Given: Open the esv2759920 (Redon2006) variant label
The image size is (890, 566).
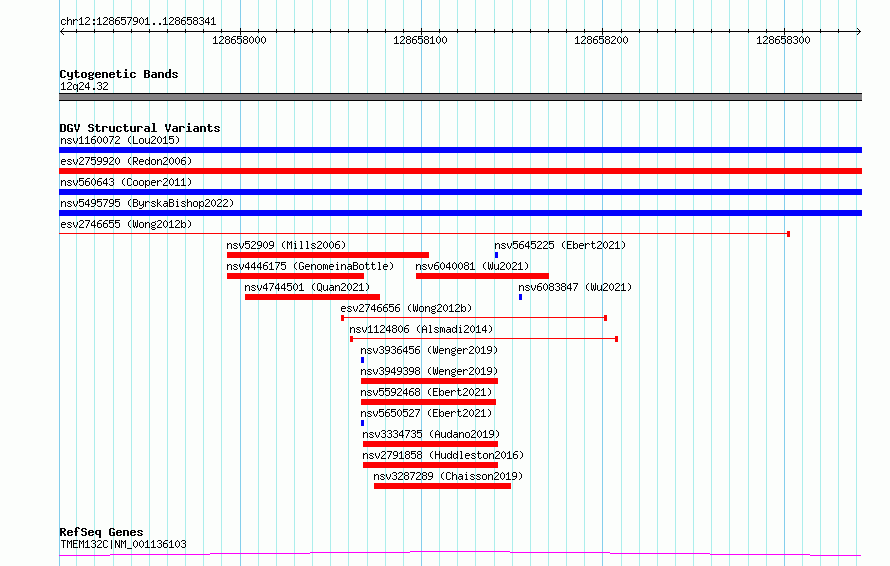Looking at the screenshot, I should point(126,161).
